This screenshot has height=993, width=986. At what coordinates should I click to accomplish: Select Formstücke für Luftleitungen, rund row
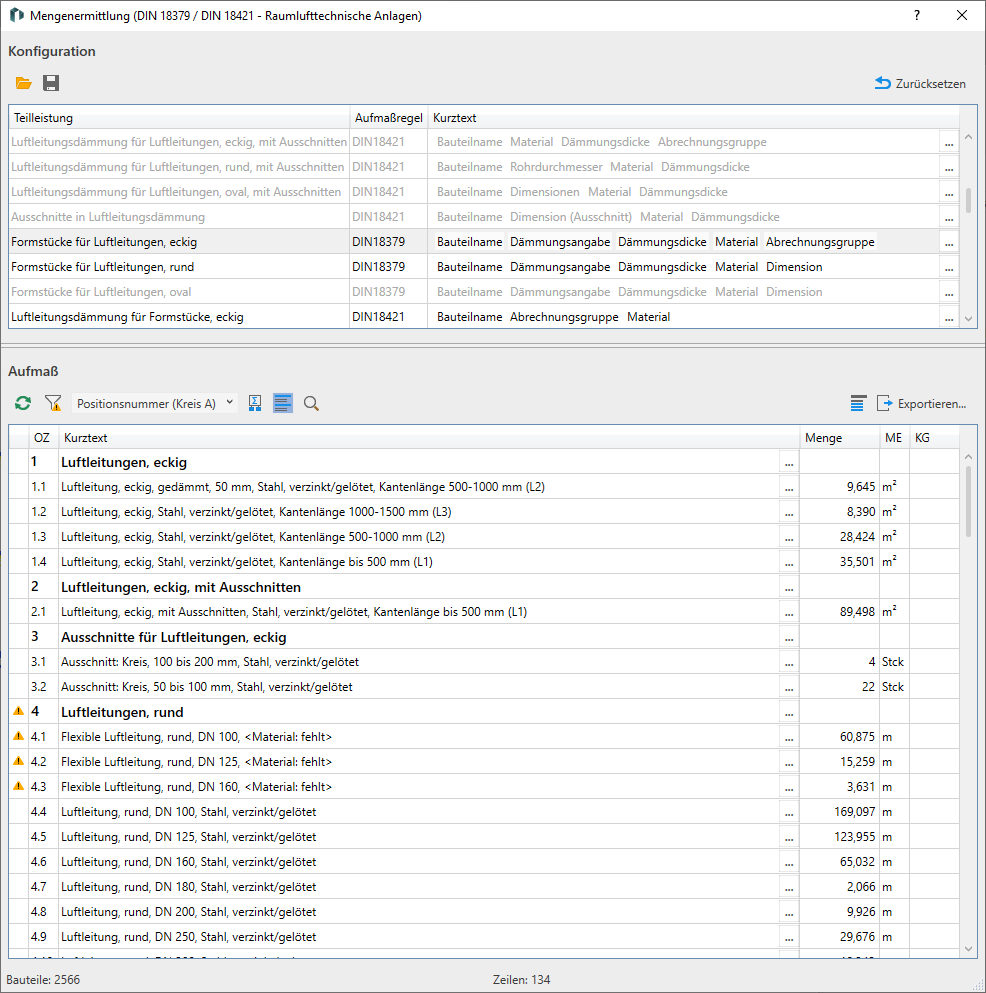pyautogui.click(x=484, y=267)
